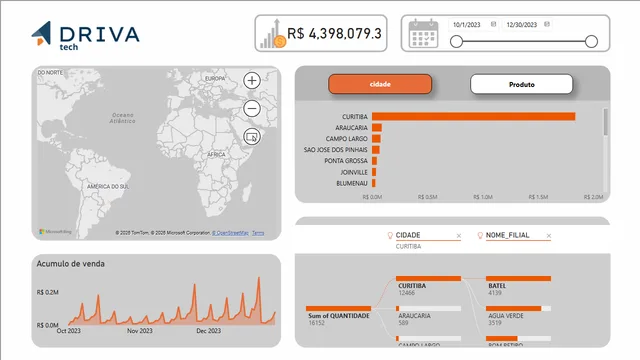The height and width of the screenshot is (360, 640).
Task: Open the OpenStreetMap attribution link
Action: [x=230, y=233]
